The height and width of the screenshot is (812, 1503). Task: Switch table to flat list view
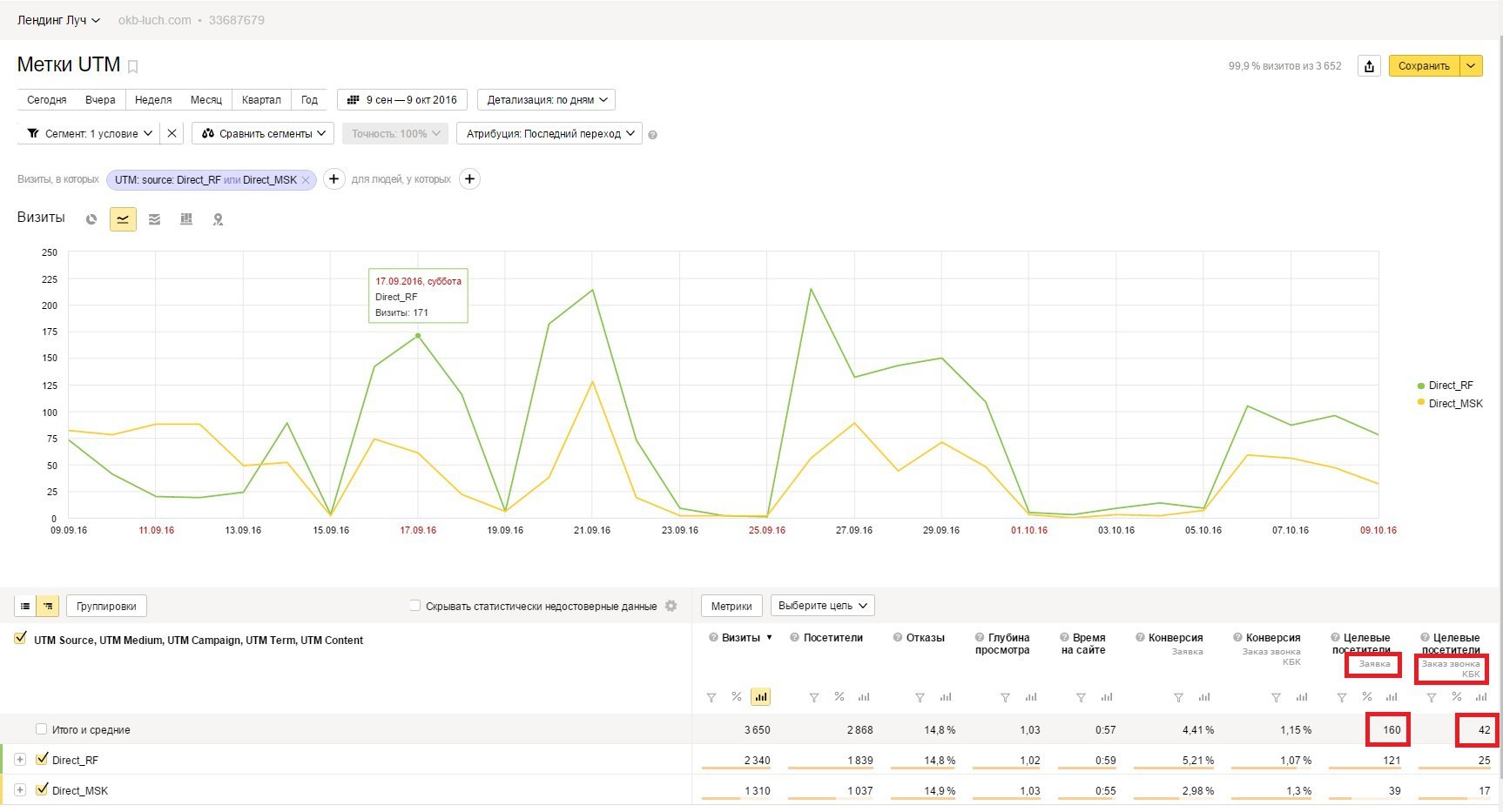pyautogui.click(x=25, y=606)
